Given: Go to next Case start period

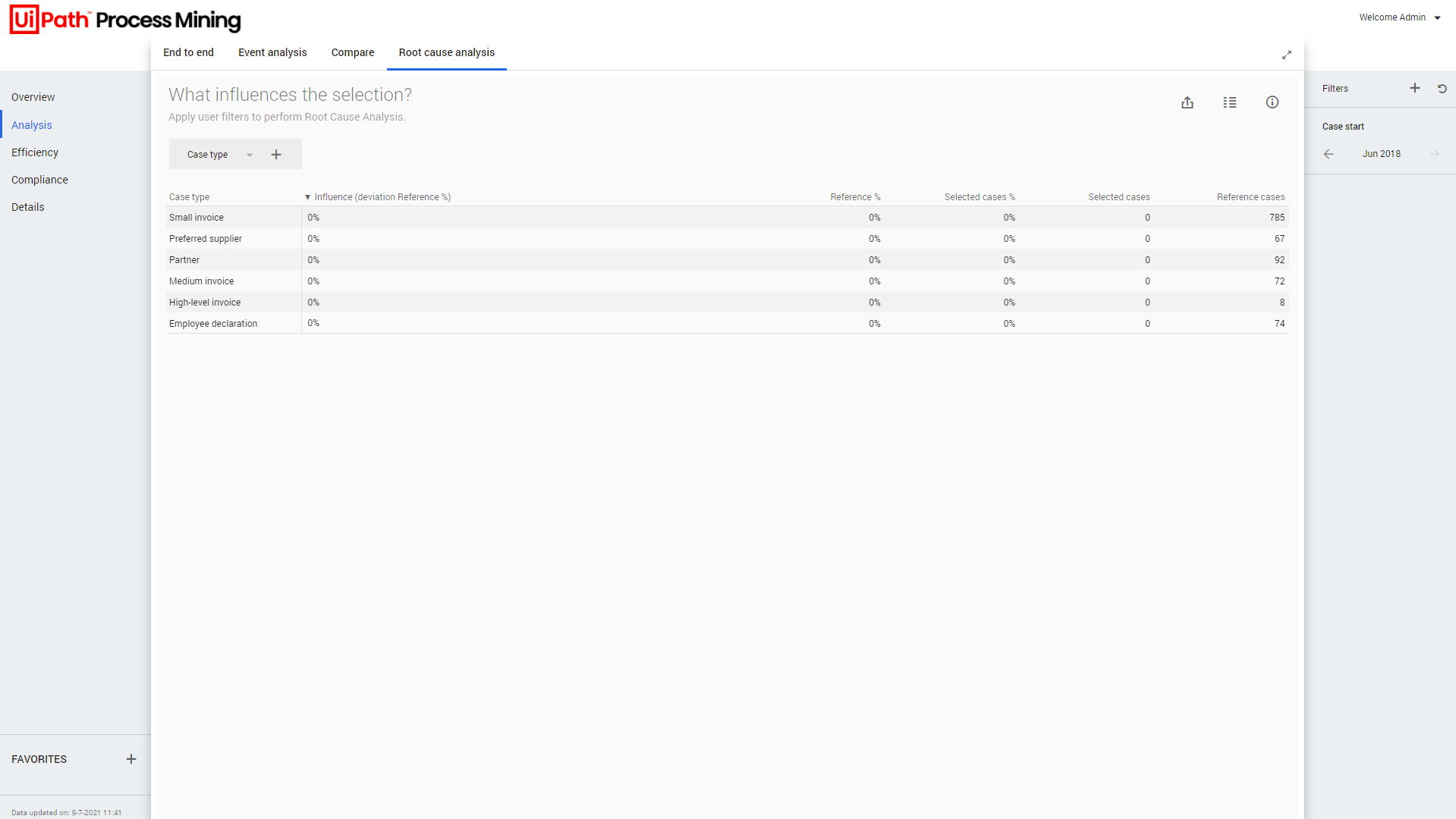Looking at the screenshot, I should tap(1434, 154).
